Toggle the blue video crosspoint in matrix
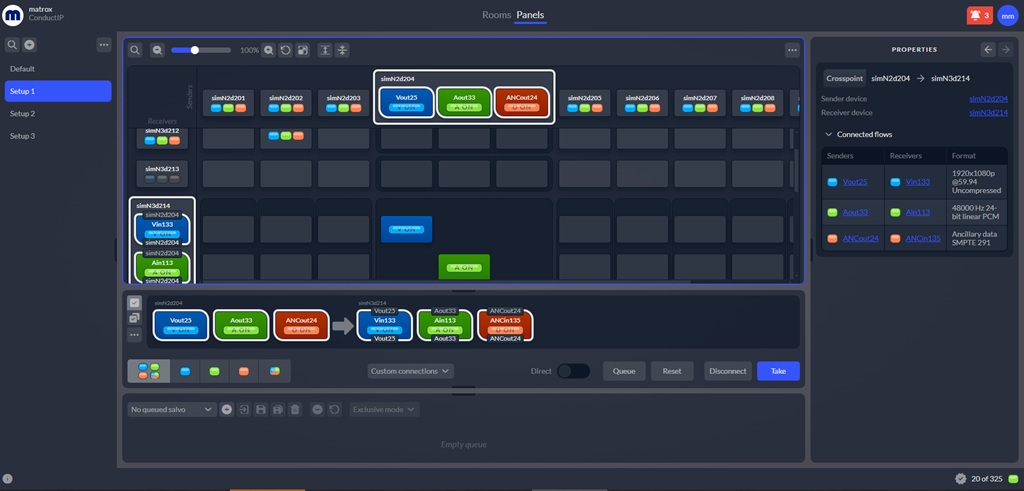This screenshot has height=491, width=1024. (406, 229)
